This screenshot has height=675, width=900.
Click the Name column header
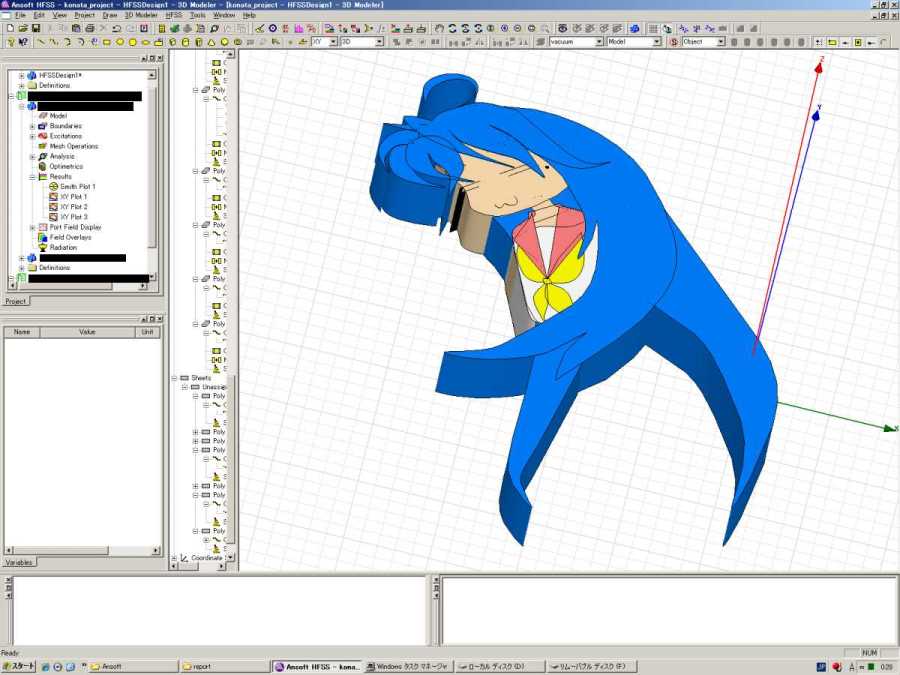[22, 332]
